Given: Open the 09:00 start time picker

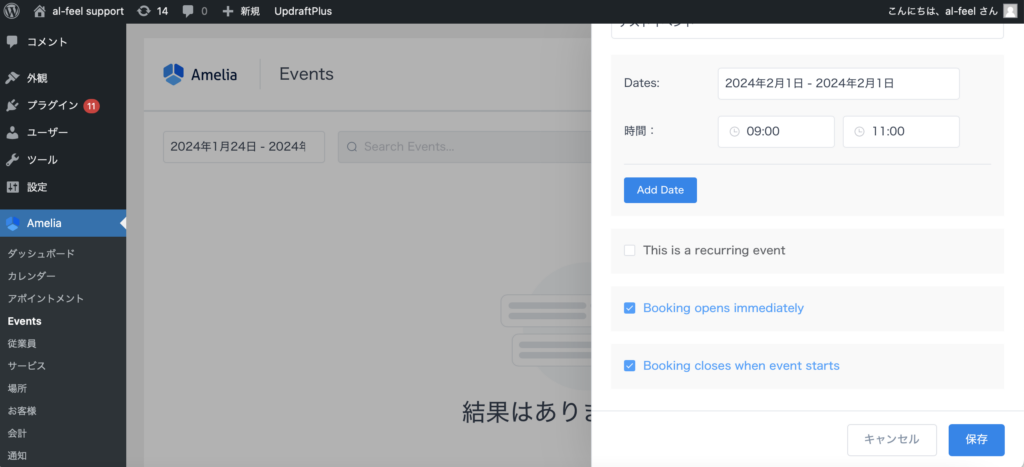Looking at the screenshot, I should pos(776,131).
